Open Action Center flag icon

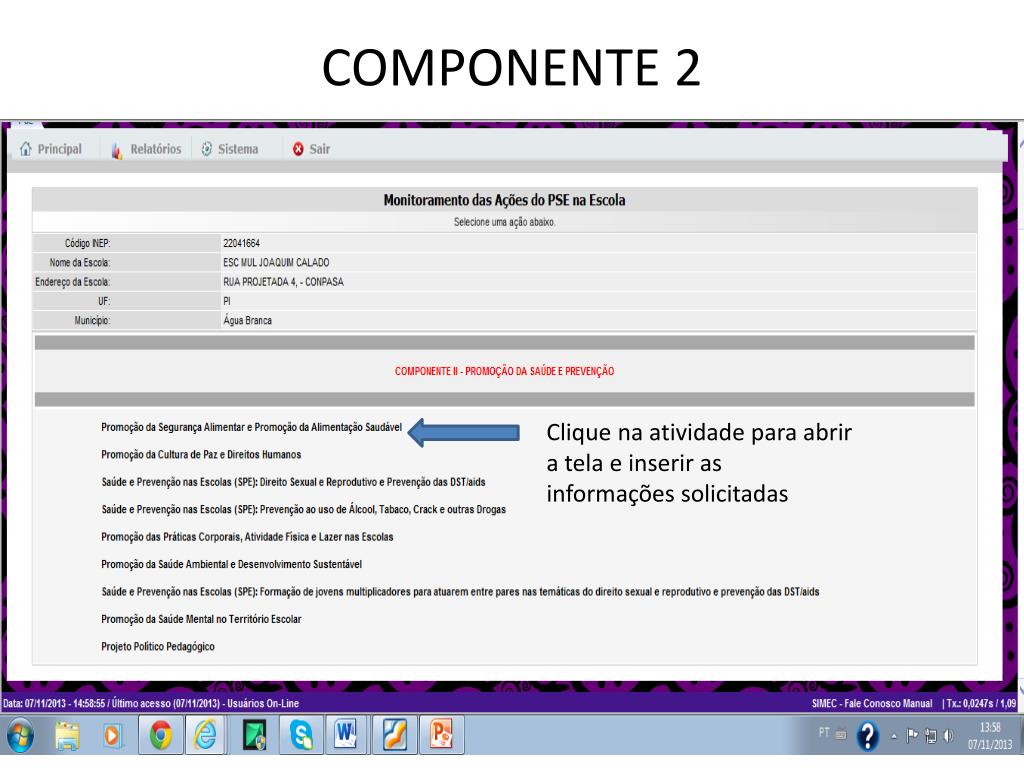(912, 736)
